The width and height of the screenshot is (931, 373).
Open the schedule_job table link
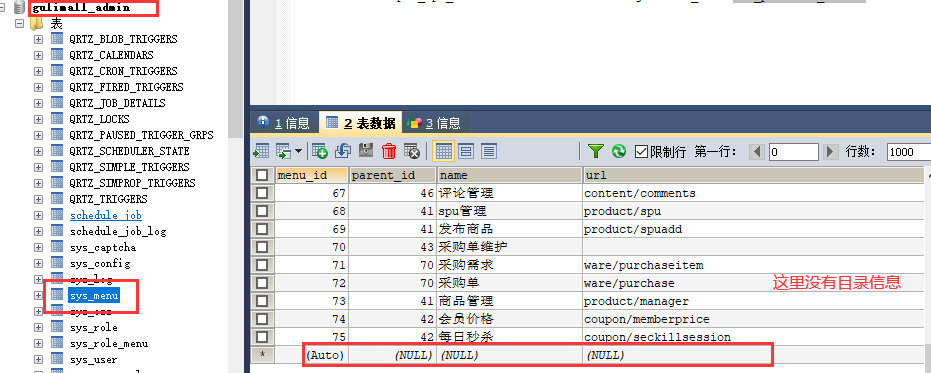click(106, 216)
